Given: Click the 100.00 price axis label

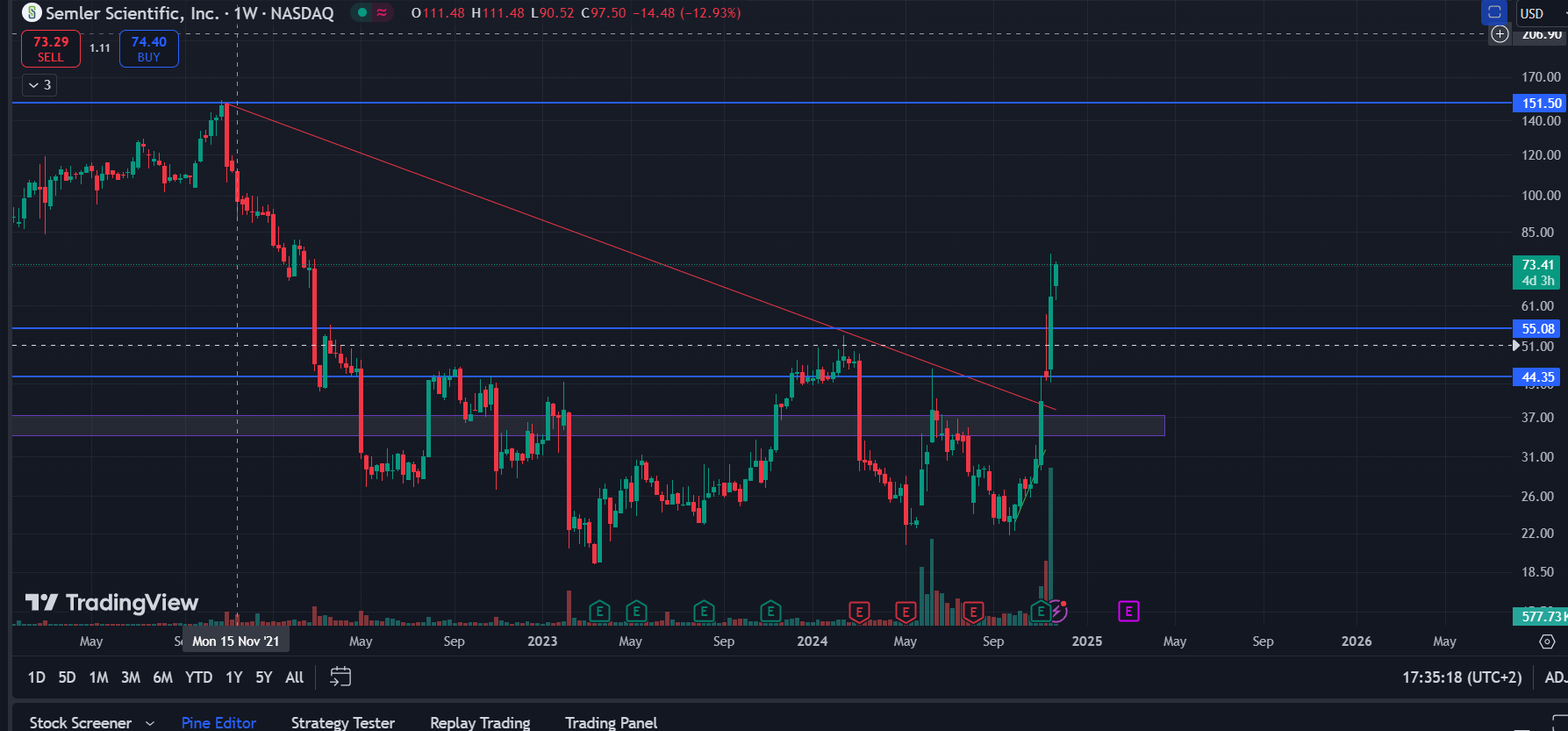Looking at the screenshot, I should coord(1541,195).
